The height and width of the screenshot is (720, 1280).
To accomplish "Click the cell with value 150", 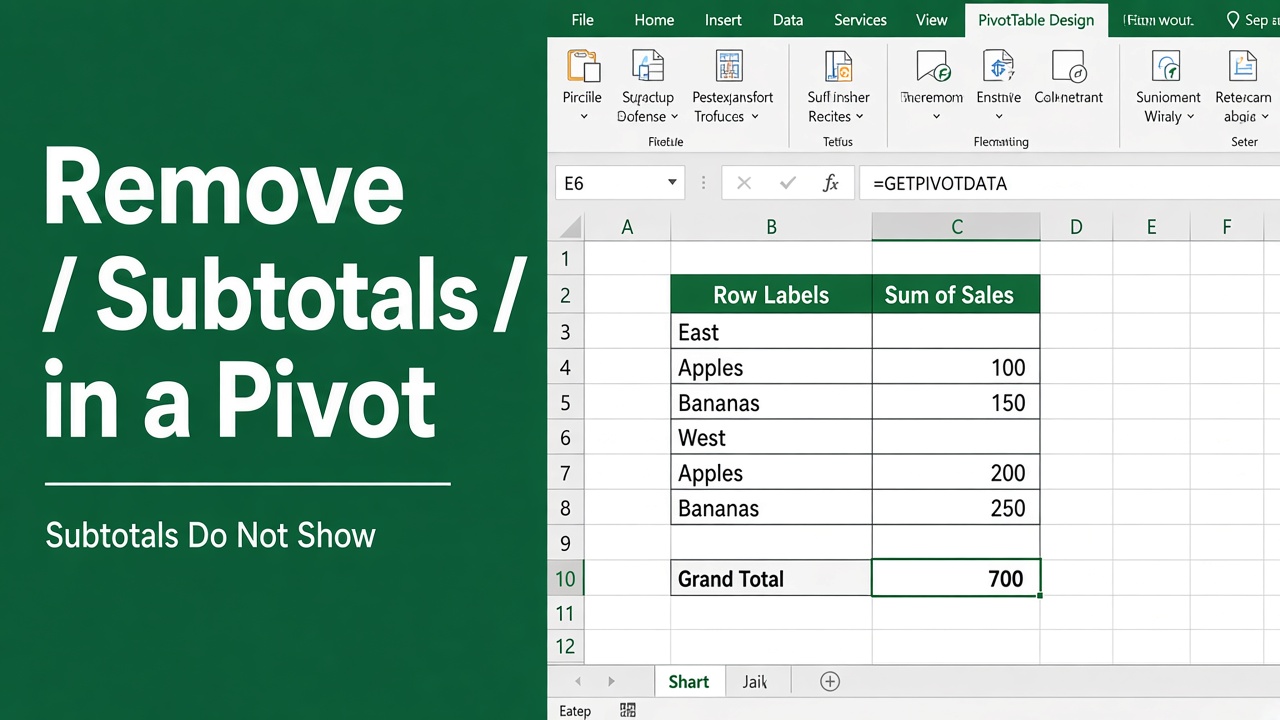I will click(x=956, y=402).
